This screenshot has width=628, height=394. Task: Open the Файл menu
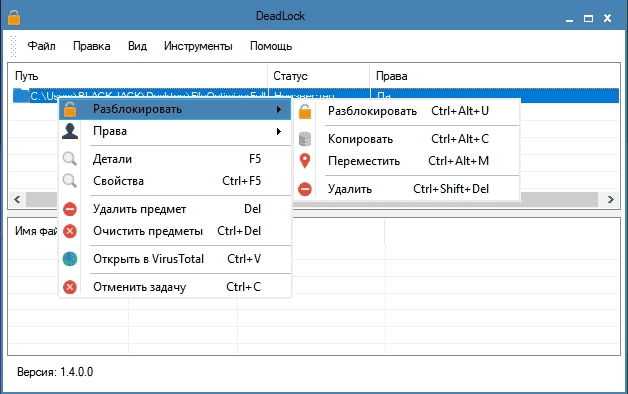(41, 46)
